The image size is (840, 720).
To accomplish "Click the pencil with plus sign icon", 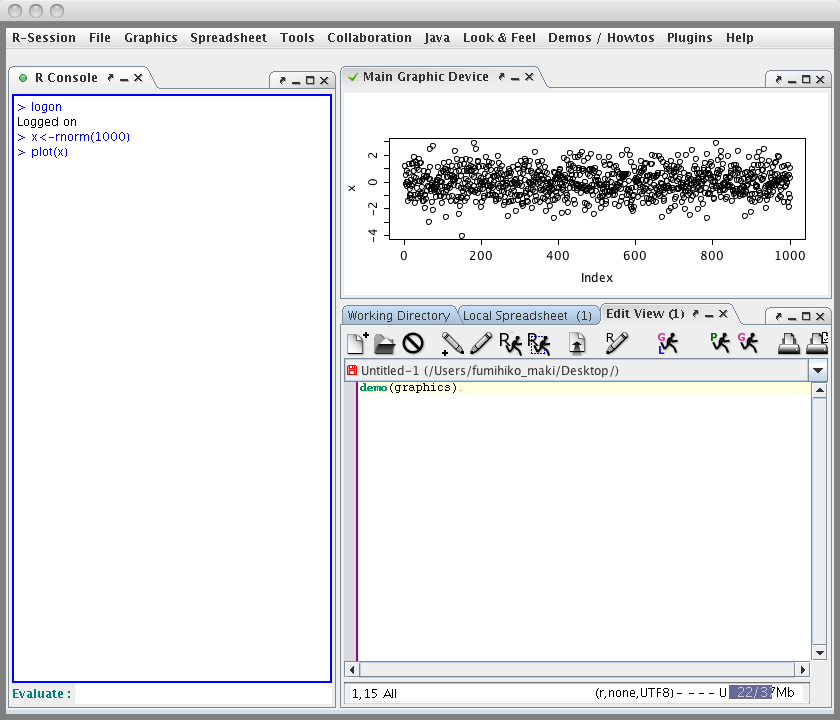I will (452, 344).
